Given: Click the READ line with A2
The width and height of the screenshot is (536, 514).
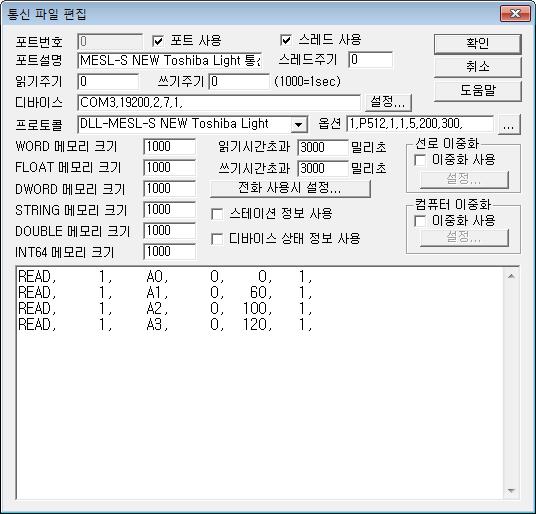Looking at the screenshot, I should tap(165, 309).
